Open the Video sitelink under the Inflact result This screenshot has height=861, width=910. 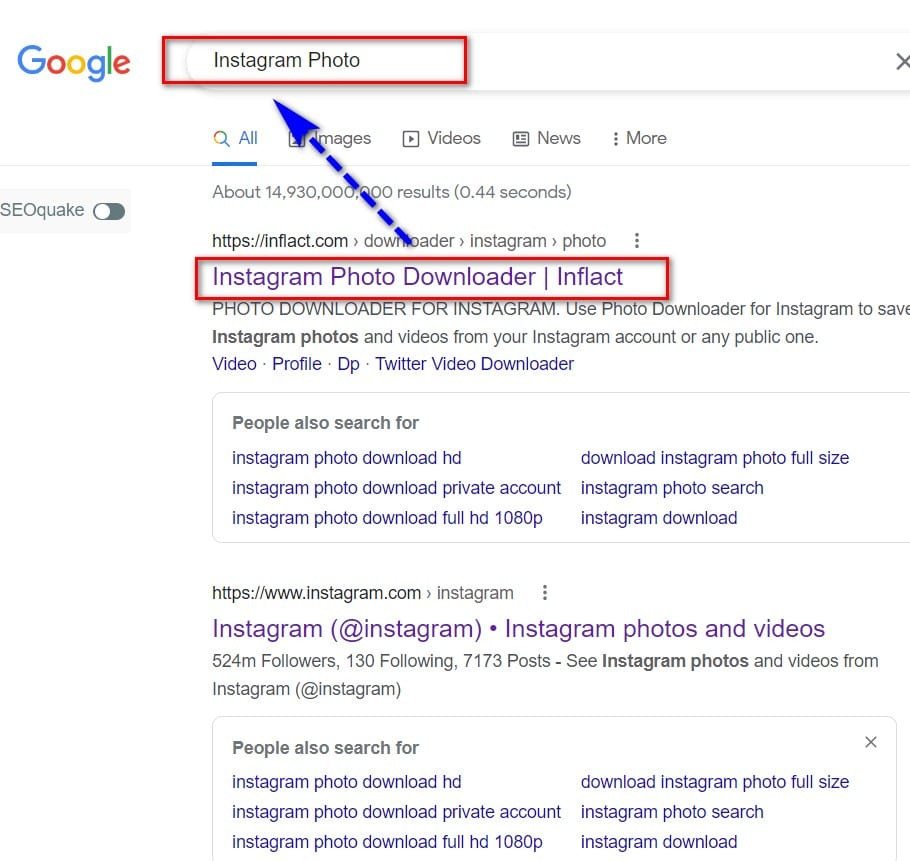pyautogui.click(x=234, y=364)
